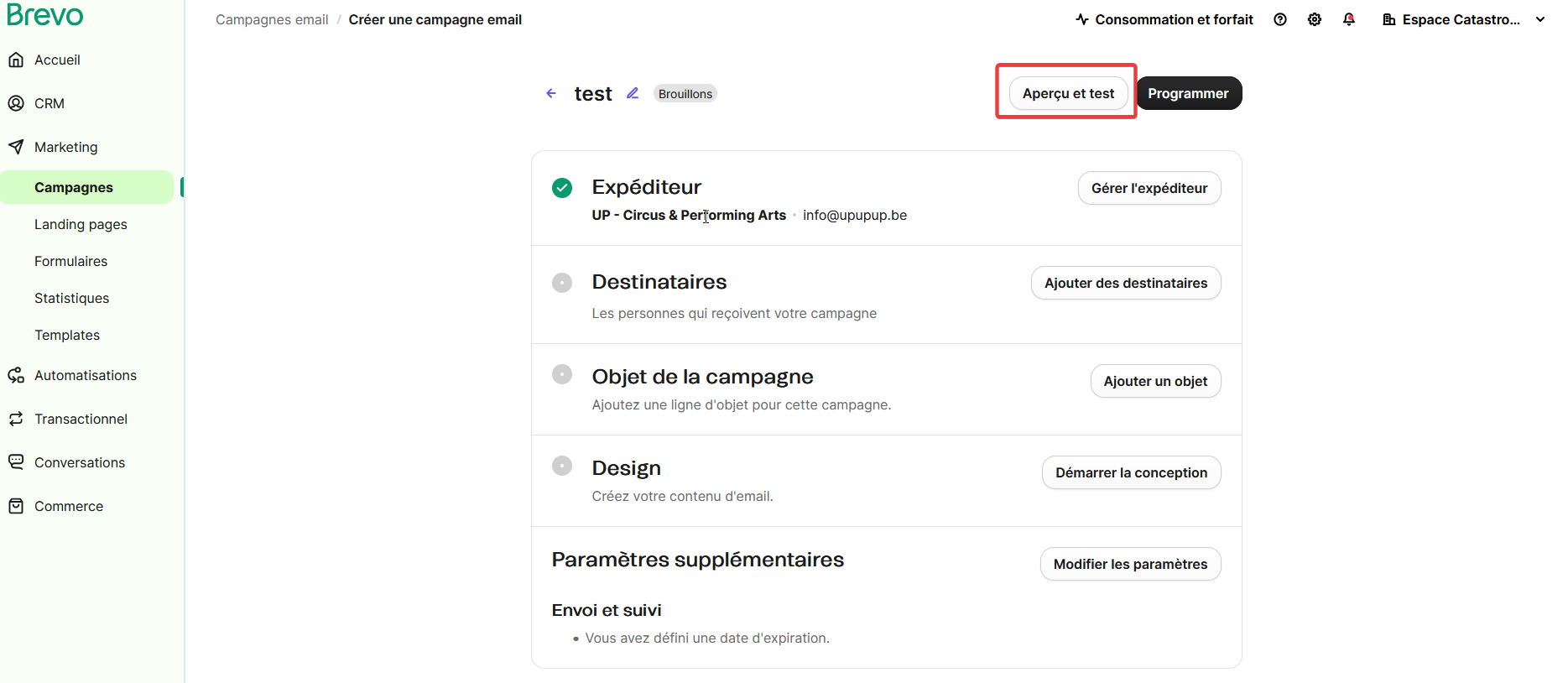1568x683 pixels.
Task: Click the Conversations chat icon
Action: (16, 462)
